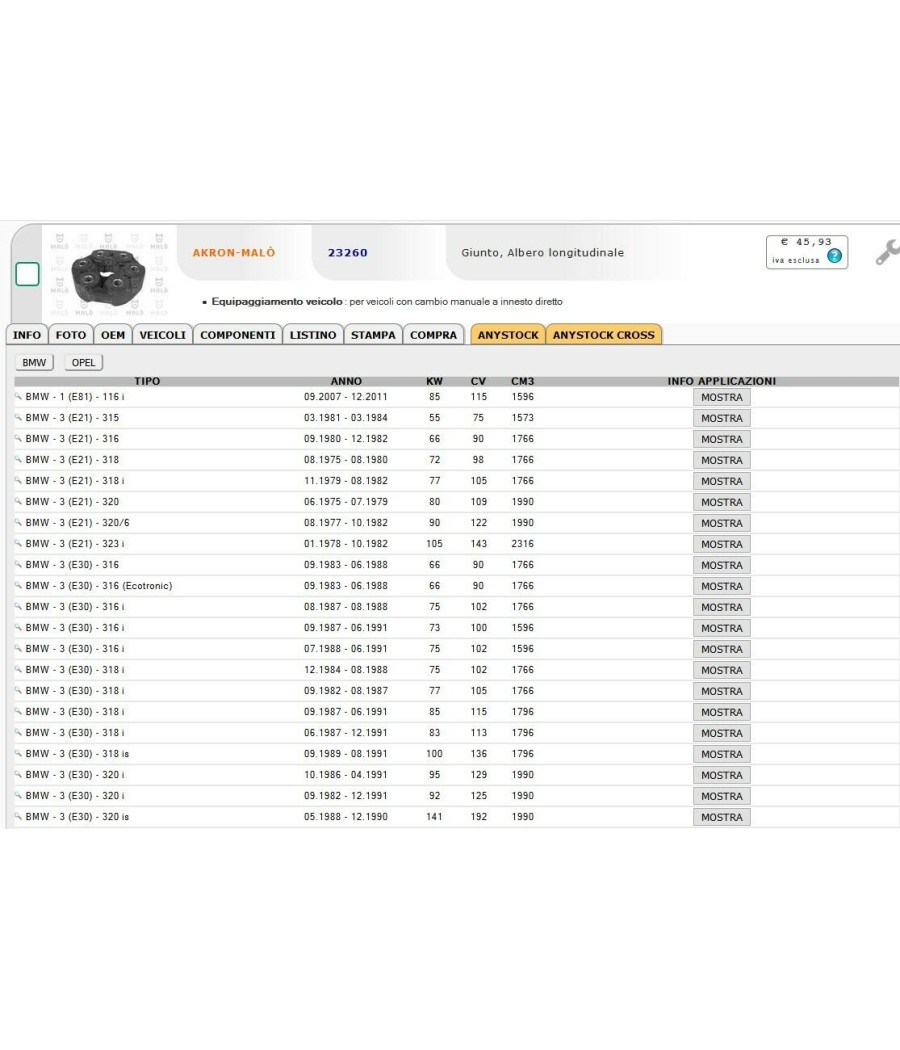Click the year range 10.1986 - 04.1991
The image size is (900, 1050).
[x=346, y=774]
